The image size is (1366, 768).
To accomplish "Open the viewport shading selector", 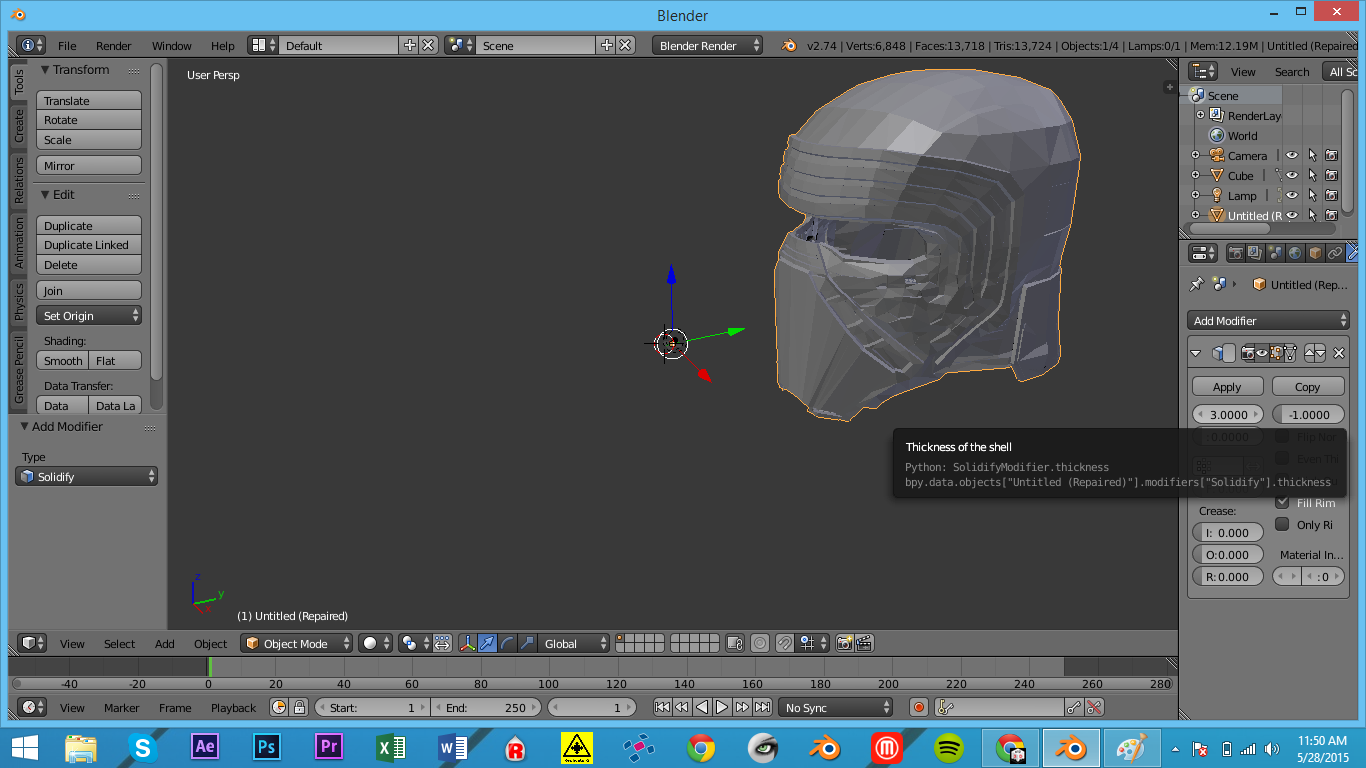I will [x=376, y=643].
